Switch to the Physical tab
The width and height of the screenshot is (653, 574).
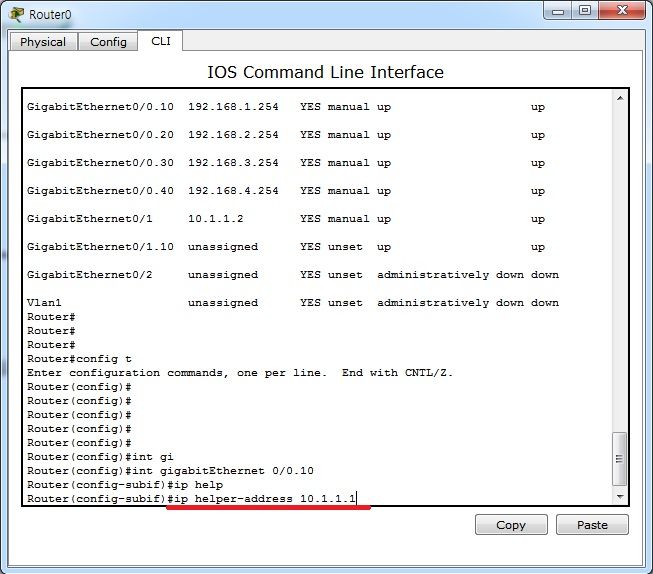pos(43,42)
